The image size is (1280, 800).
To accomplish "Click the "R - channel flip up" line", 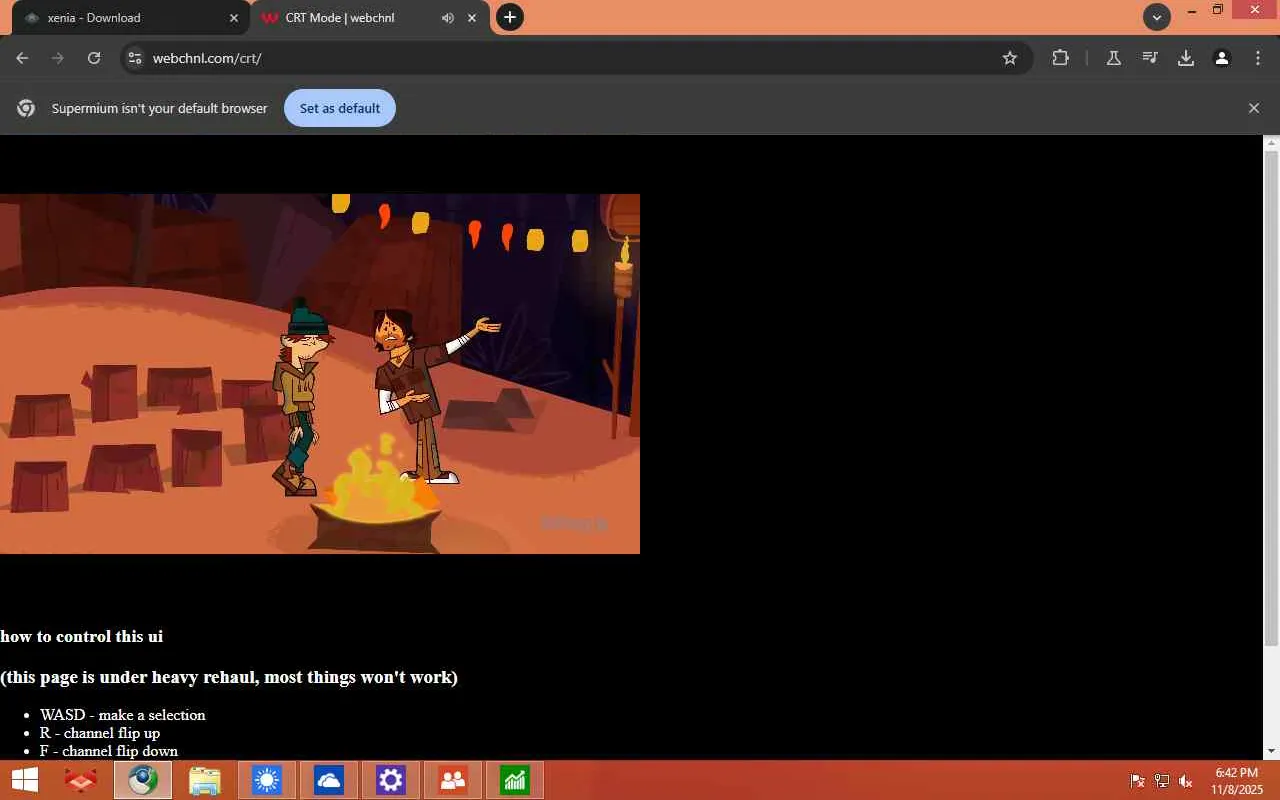I will tap(100, 733).
